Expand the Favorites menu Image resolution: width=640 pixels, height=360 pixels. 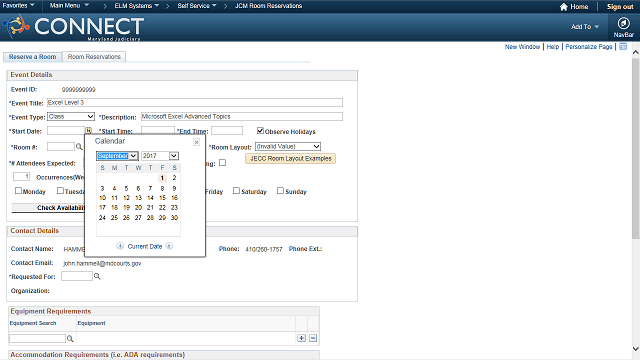18,6
